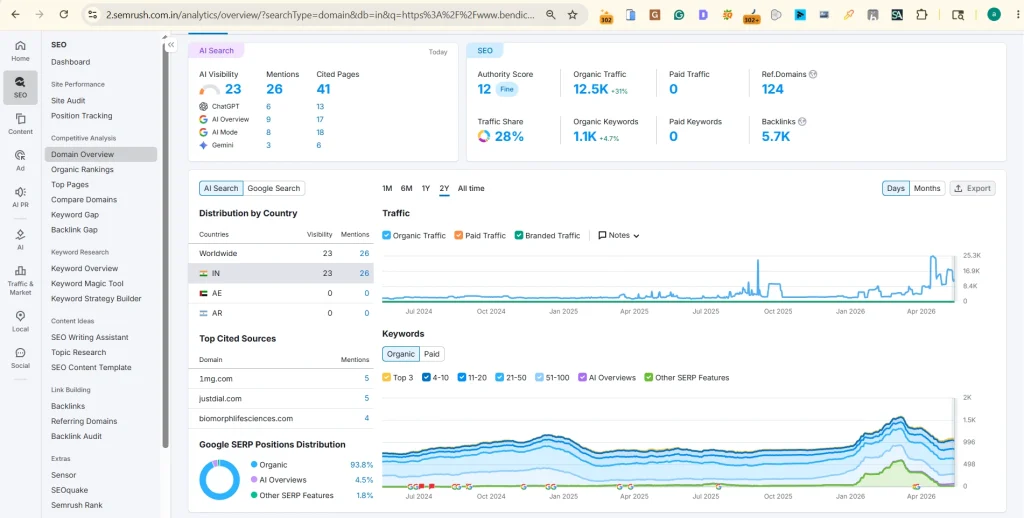
Task: Click the Organic legend color dot
Action: pos(254,465)
